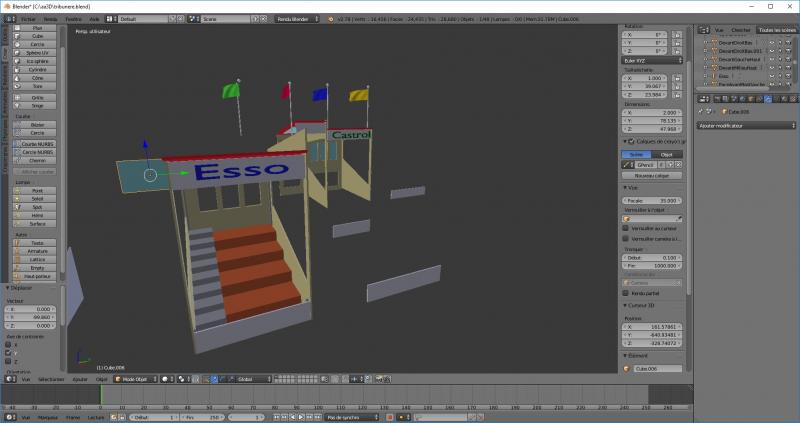Click the Focale value slider field
Viewport: 800px width, 423px height.
point(654,200)
